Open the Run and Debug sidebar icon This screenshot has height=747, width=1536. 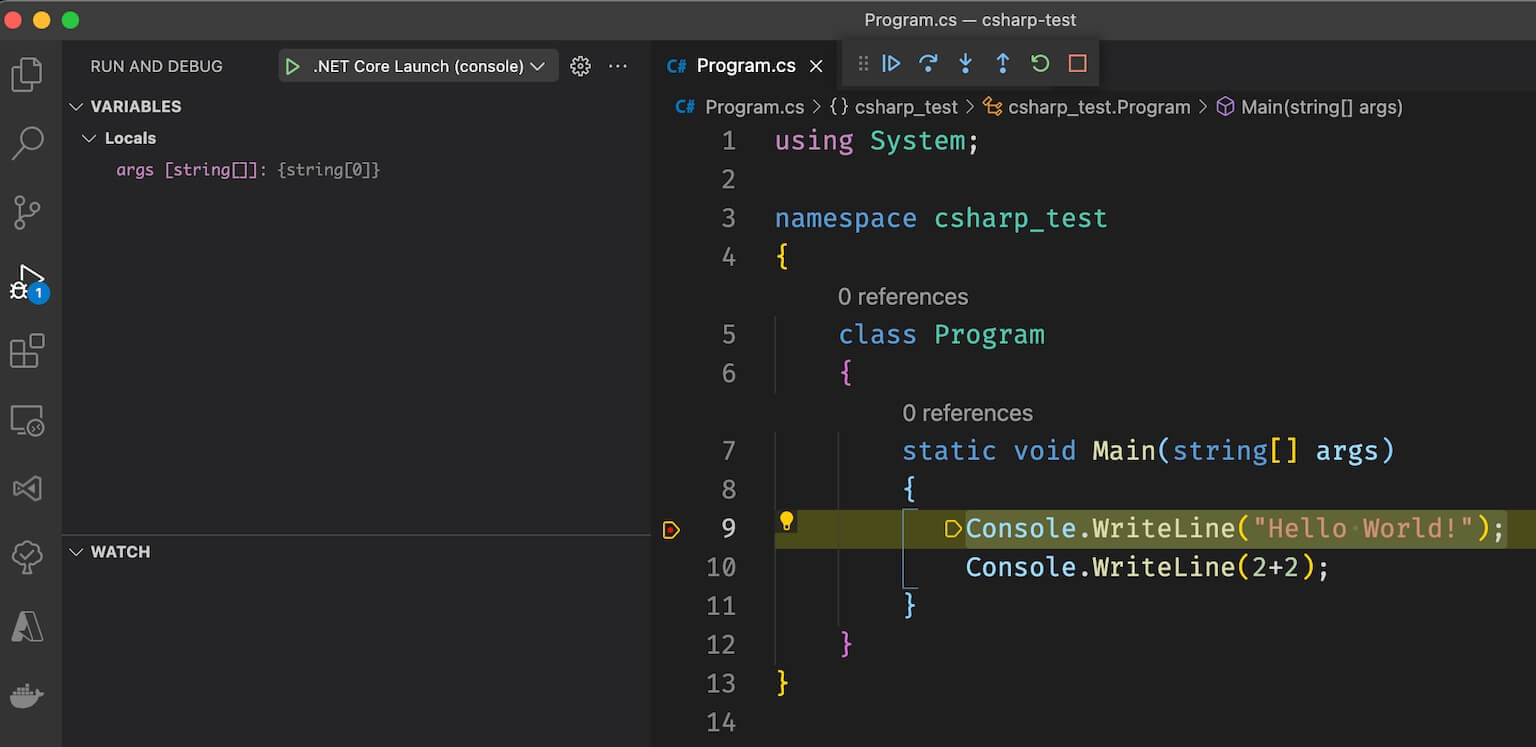(x=29, y=281)
